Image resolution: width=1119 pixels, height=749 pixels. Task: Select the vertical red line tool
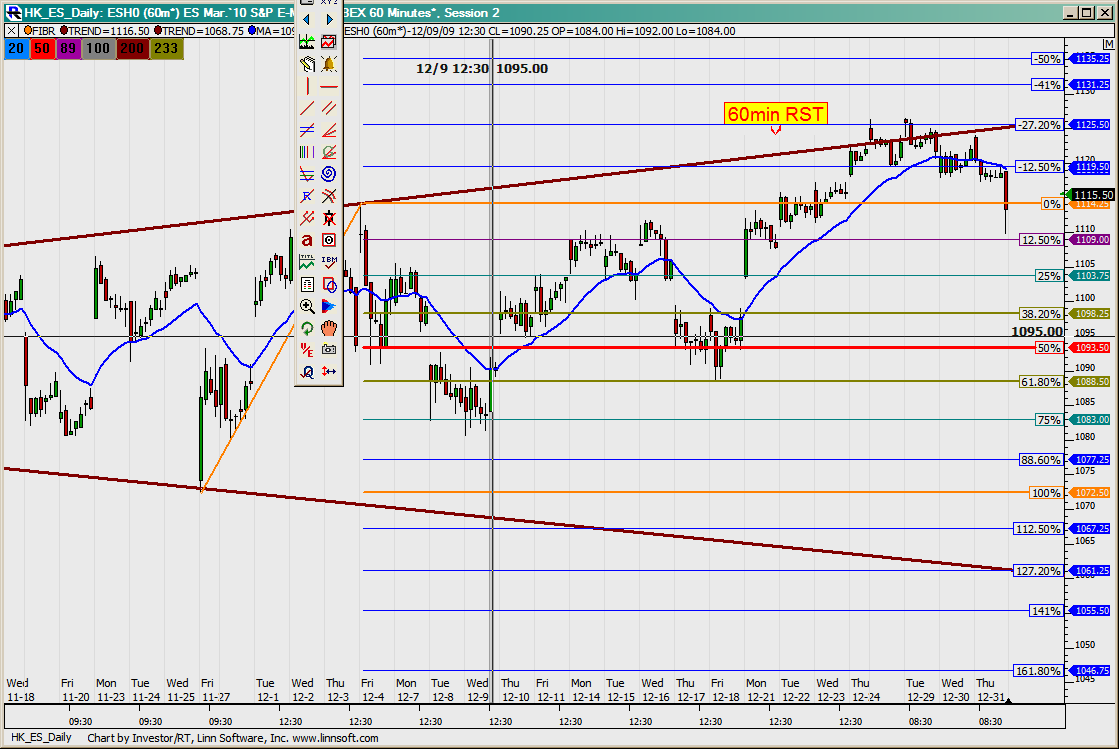pos(307,86)
